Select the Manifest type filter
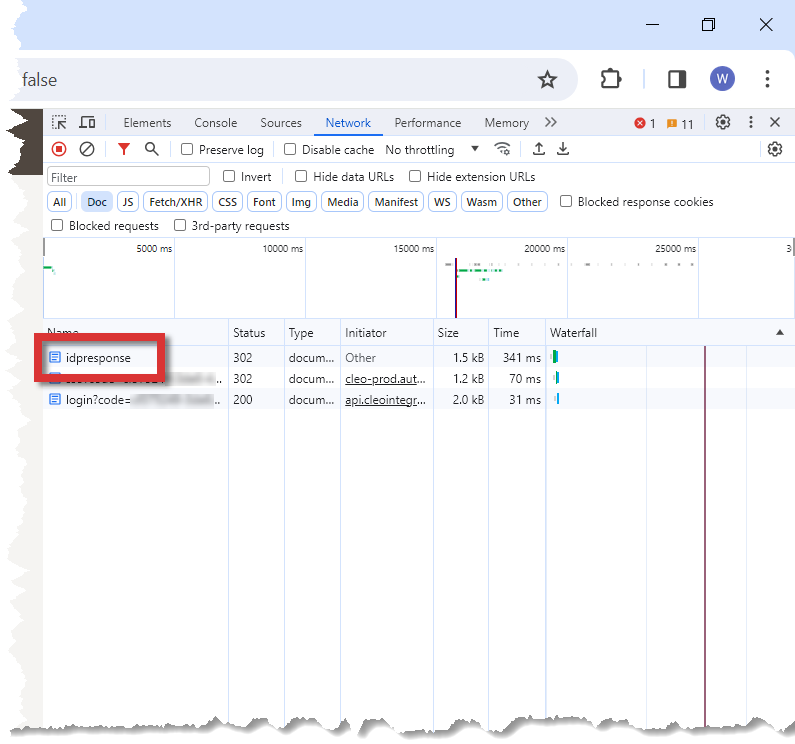This screenshot has height=744, width=795. [396, 202]
